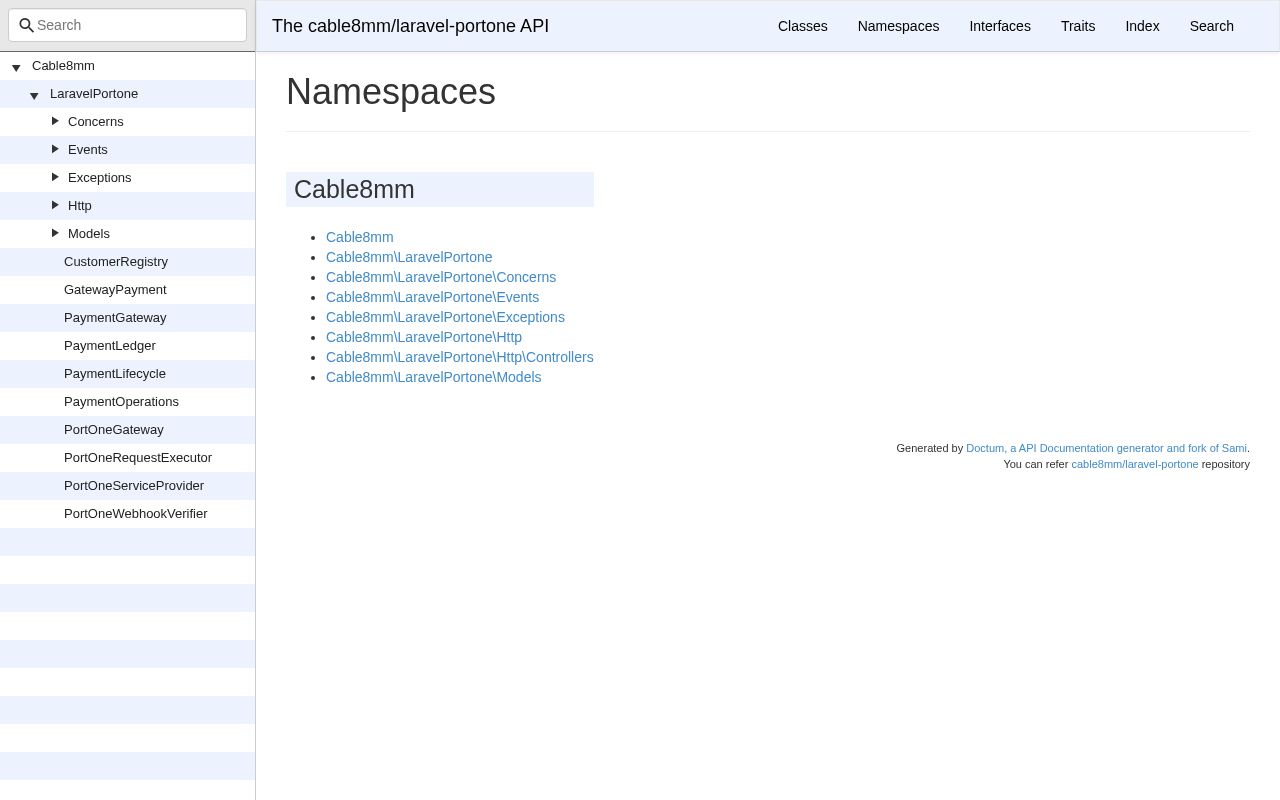Open the Cable8mm\LaravelPortone namespace link
This screenshot has width=1280, height=800.
coord(409,257)
